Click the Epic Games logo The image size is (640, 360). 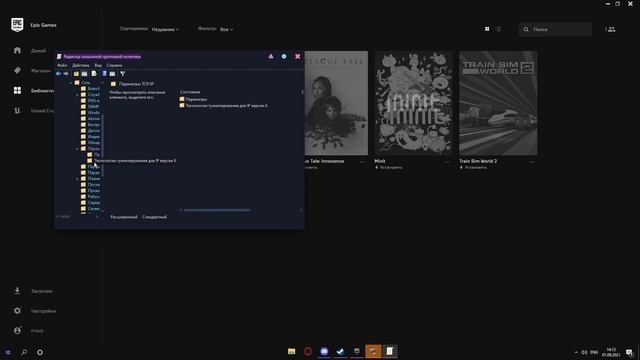point(17,25)
